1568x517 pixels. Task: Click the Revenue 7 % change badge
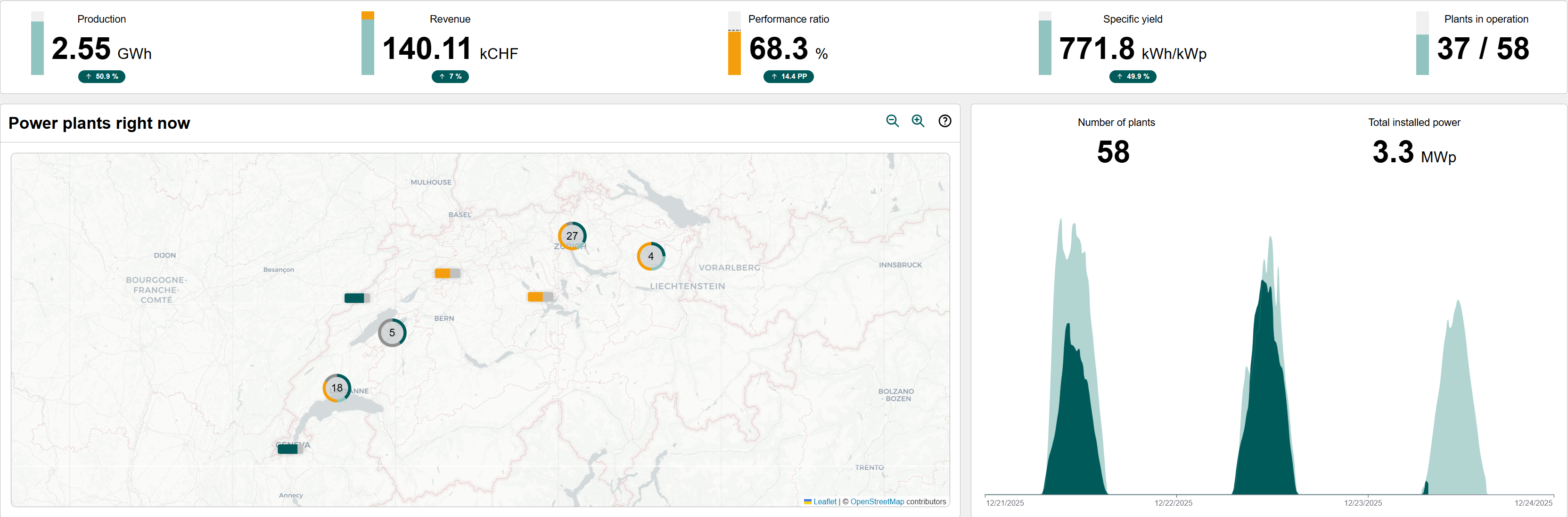point(450,77)
